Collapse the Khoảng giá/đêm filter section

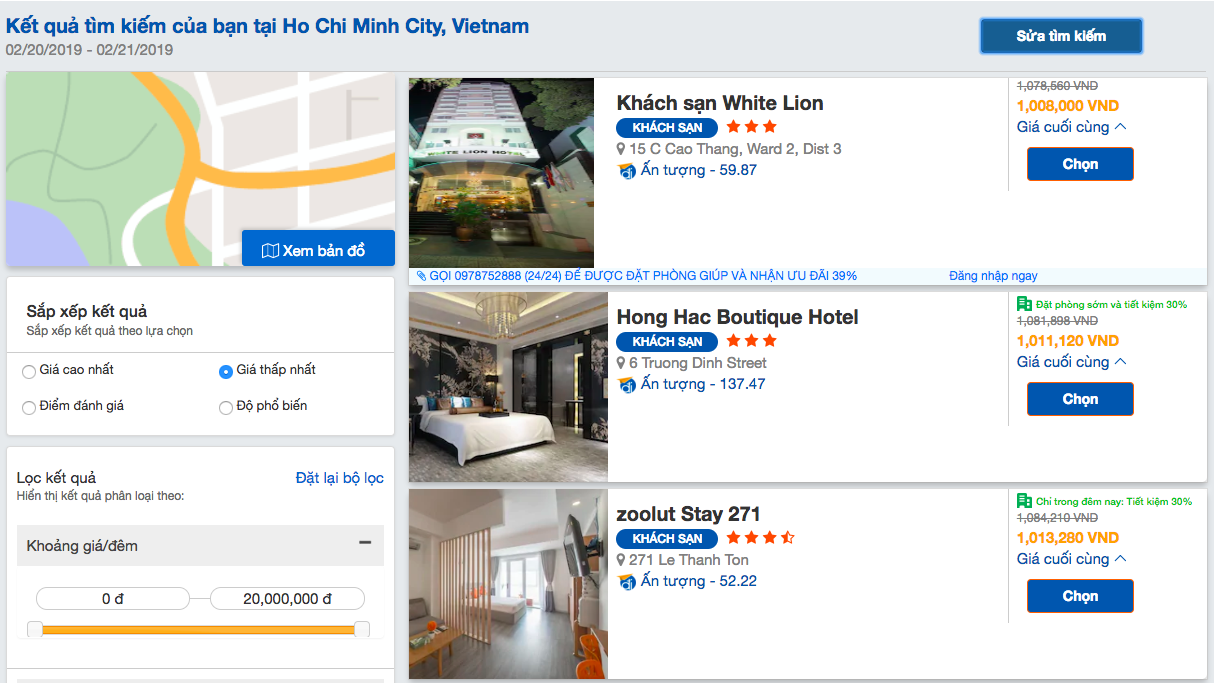point(365,543)
